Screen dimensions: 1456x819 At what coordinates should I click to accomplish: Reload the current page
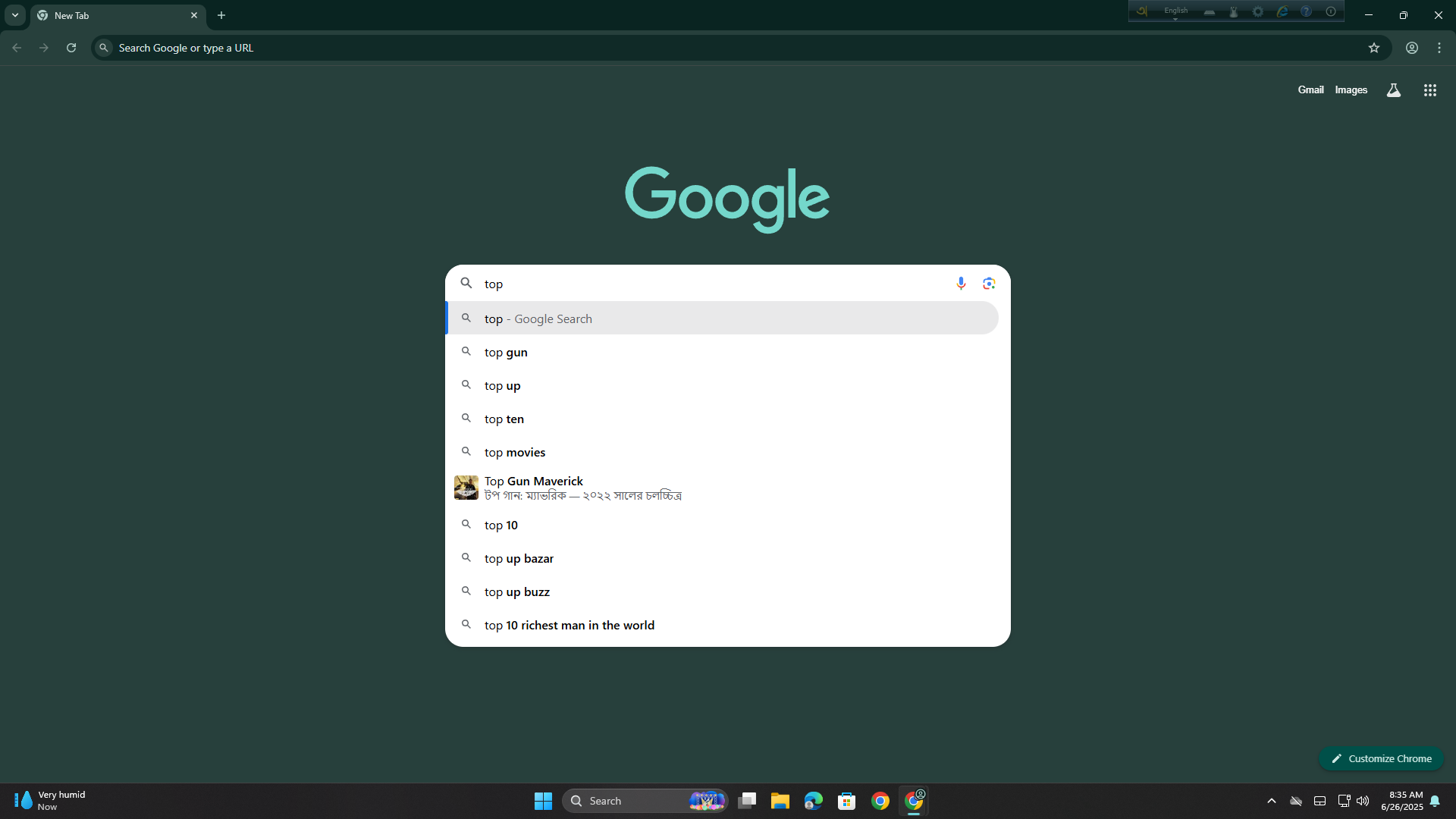(71, 48)
